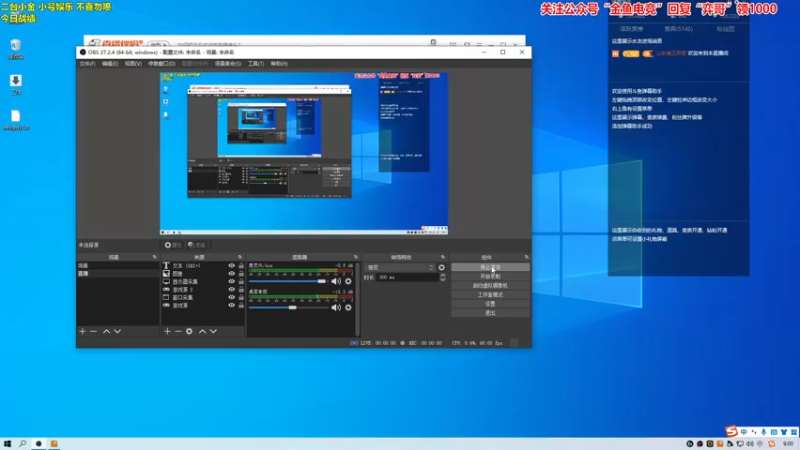
Task: Lock the 文本 (GDI+) source
Action: pyautogui.click(x=241, y=266)
